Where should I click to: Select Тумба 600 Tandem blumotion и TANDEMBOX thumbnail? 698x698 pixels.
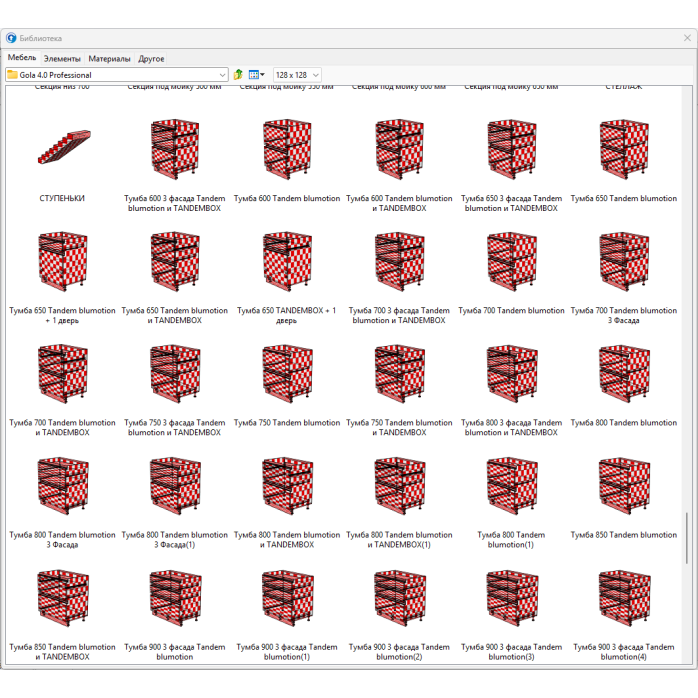click(x=399, y=149)
